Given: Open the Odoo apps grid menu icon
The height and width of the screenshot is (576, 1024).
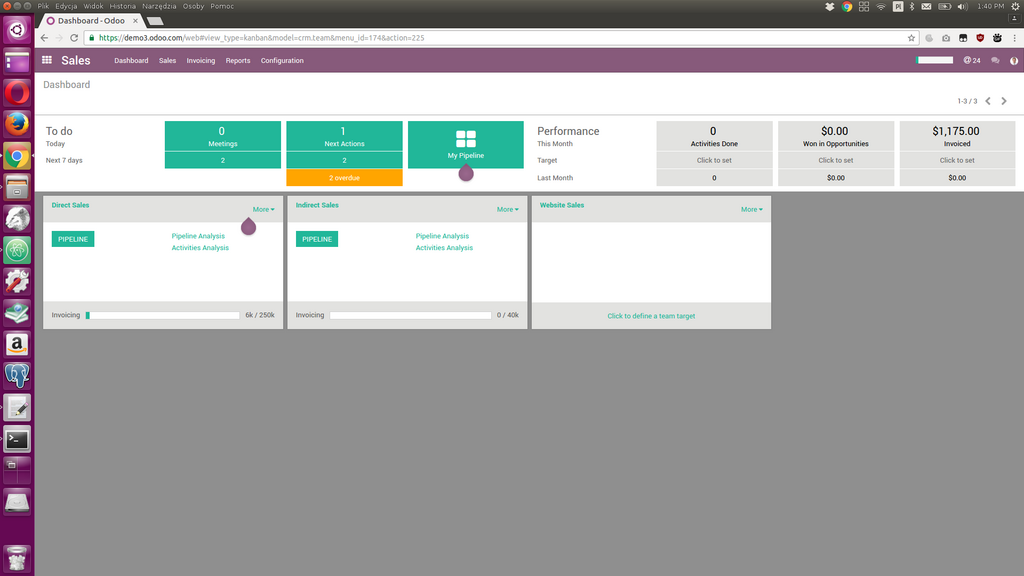Looking at the screenshot, I should [47, 60].
